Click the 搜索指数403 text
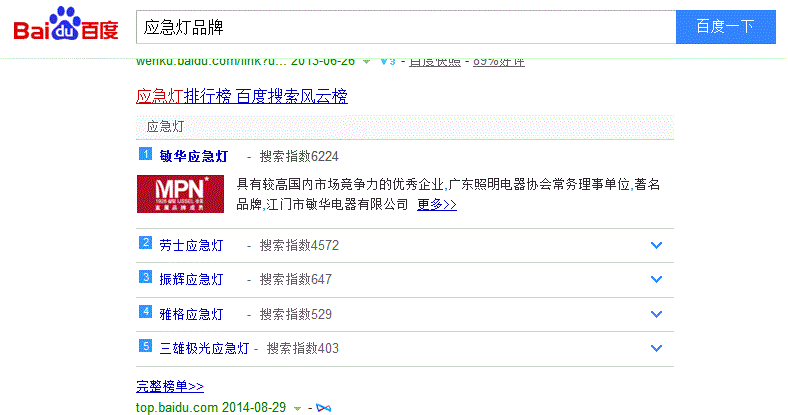Viewport: 788px width, 415px height. (x=303, y=349)
